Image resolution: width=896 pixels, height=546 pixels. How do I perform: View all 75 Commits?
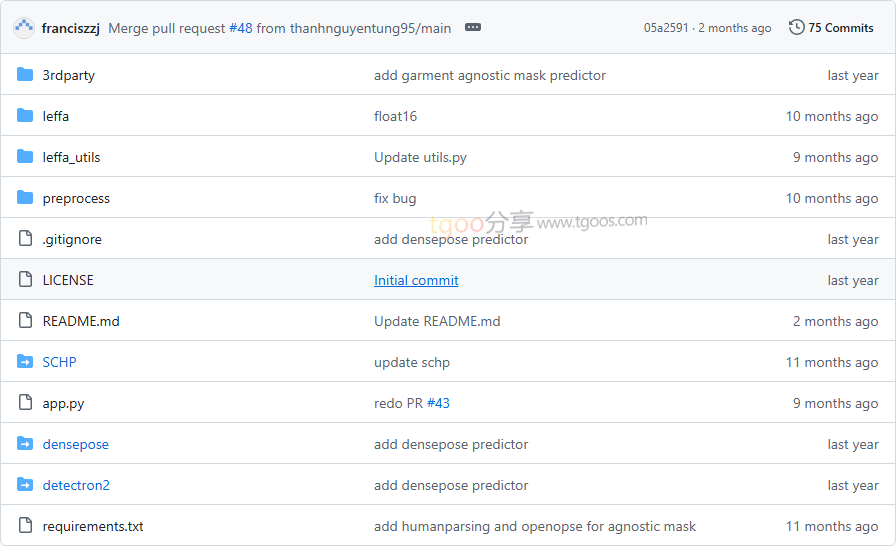coord(840,28)
